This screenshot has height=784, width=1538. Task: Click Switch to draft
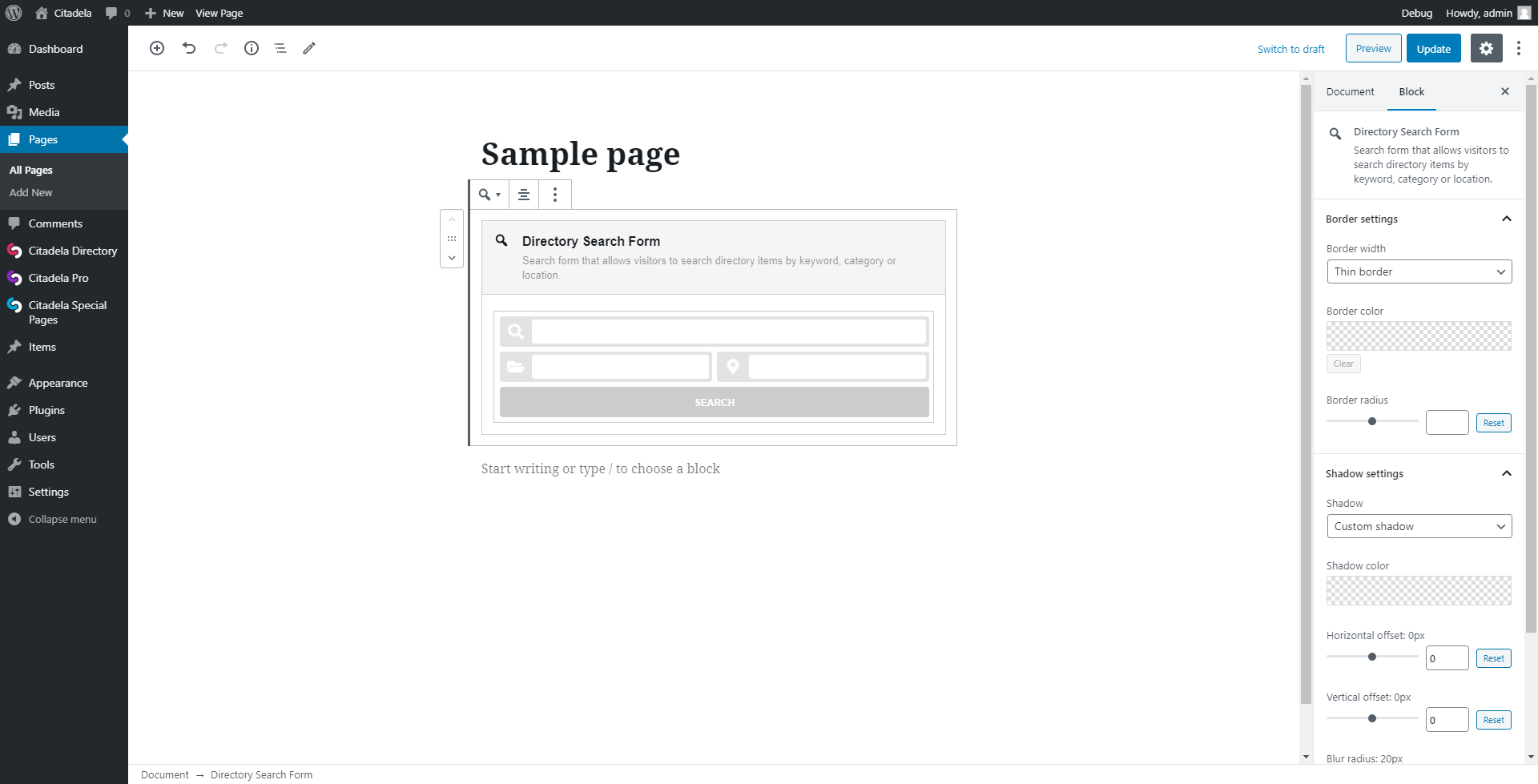1290,49
